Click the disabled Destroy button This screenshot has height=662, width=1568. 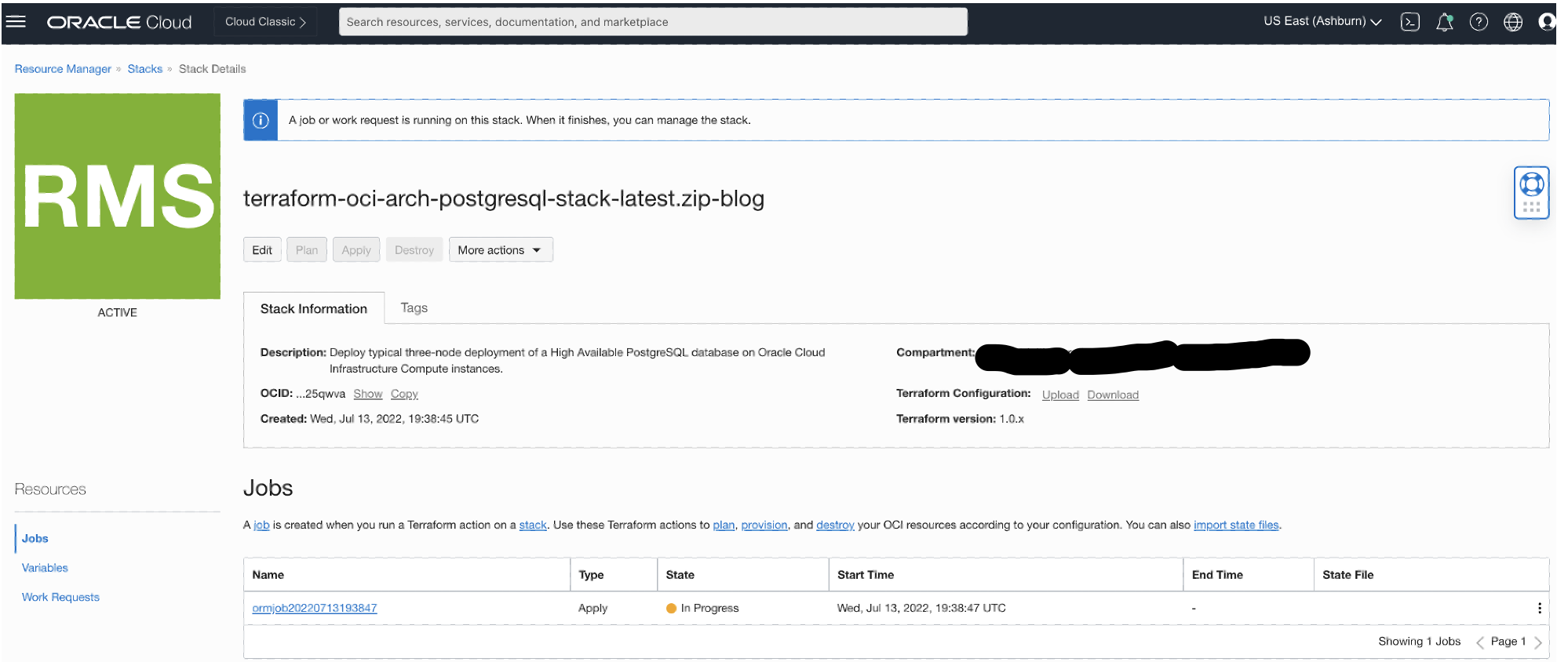pyautogui.click(x=414, y=250)
